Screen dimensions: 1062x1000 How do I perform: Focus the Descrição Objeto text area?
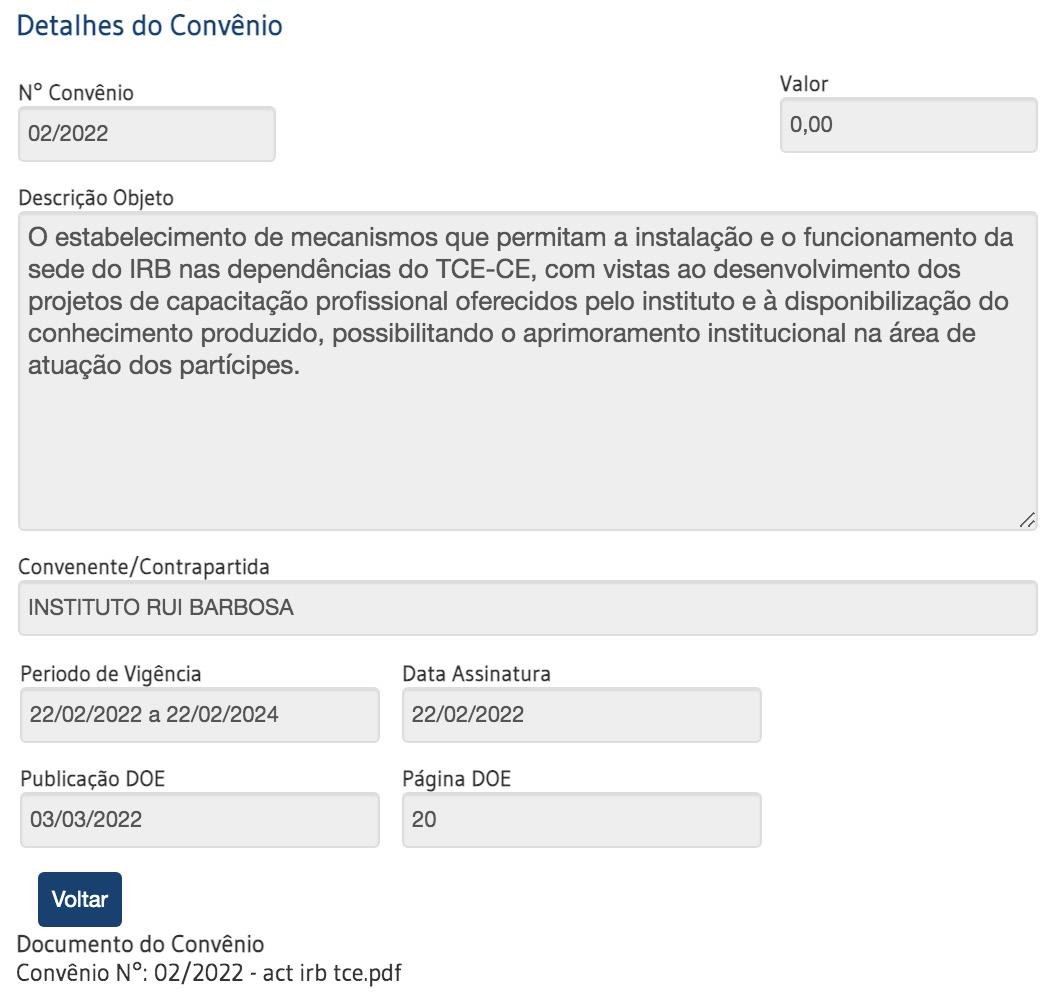(528, 371)
